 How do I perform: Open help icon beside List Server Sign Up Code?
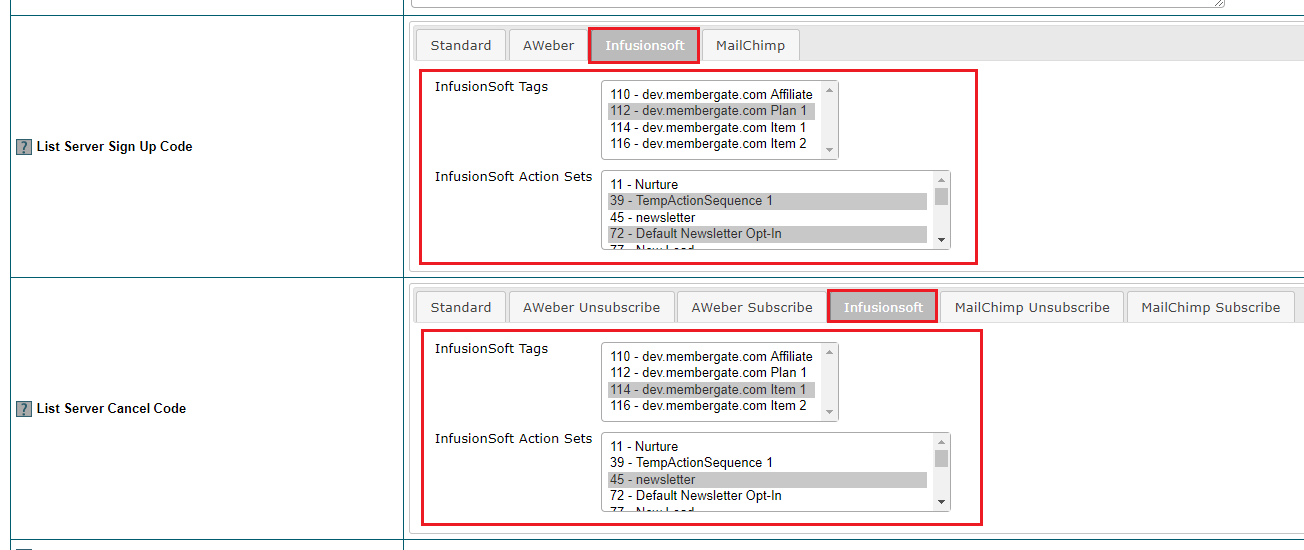tap(24, 147)
